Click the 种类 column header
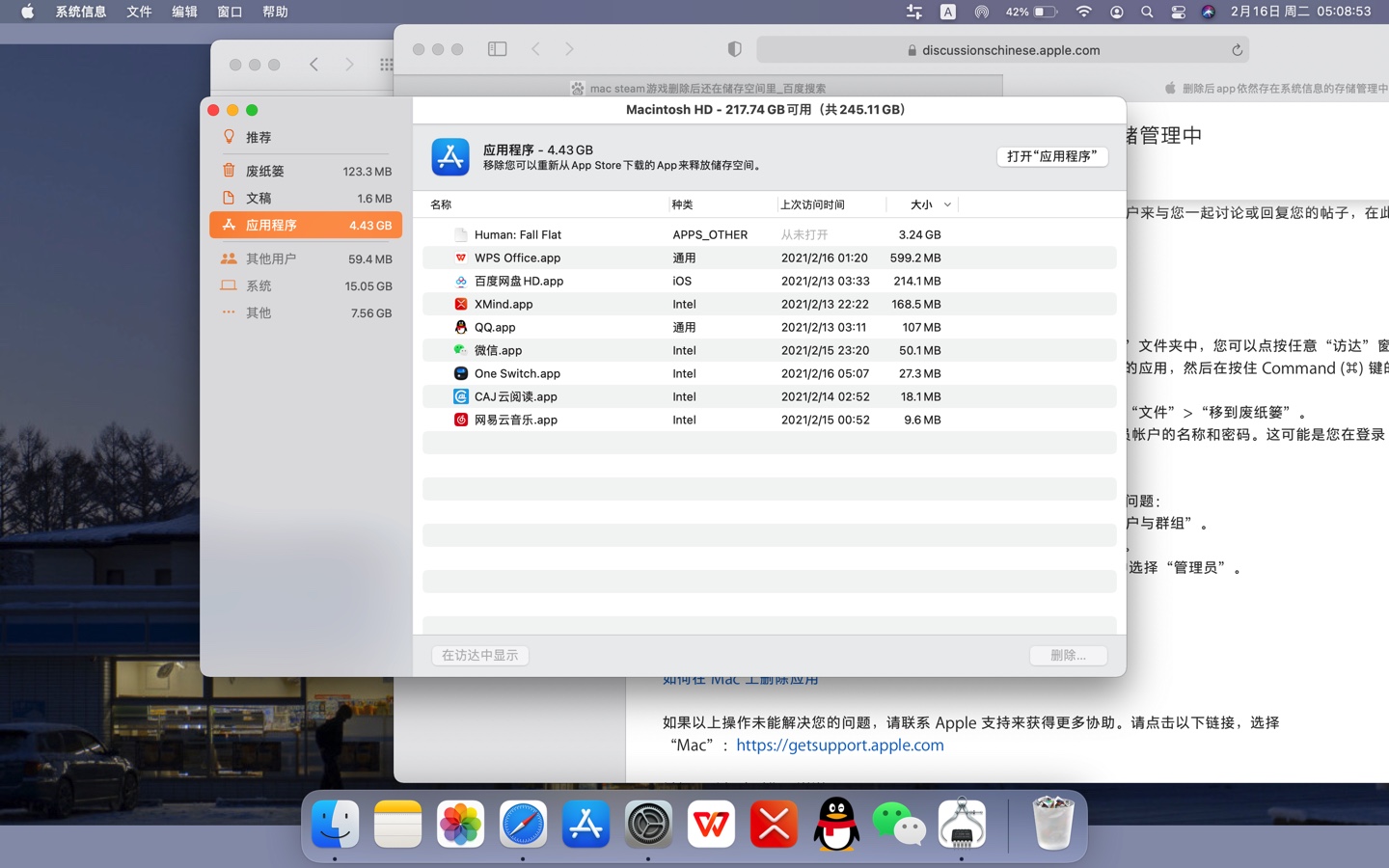The width and height of the screenshot is (1389, 868). coord(683,204)
